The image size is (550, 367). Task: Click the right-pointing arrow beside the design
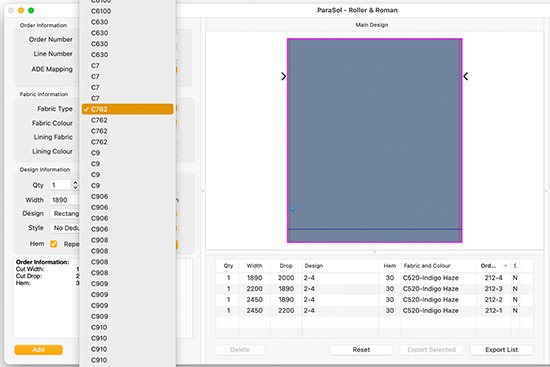click(283, 76)
